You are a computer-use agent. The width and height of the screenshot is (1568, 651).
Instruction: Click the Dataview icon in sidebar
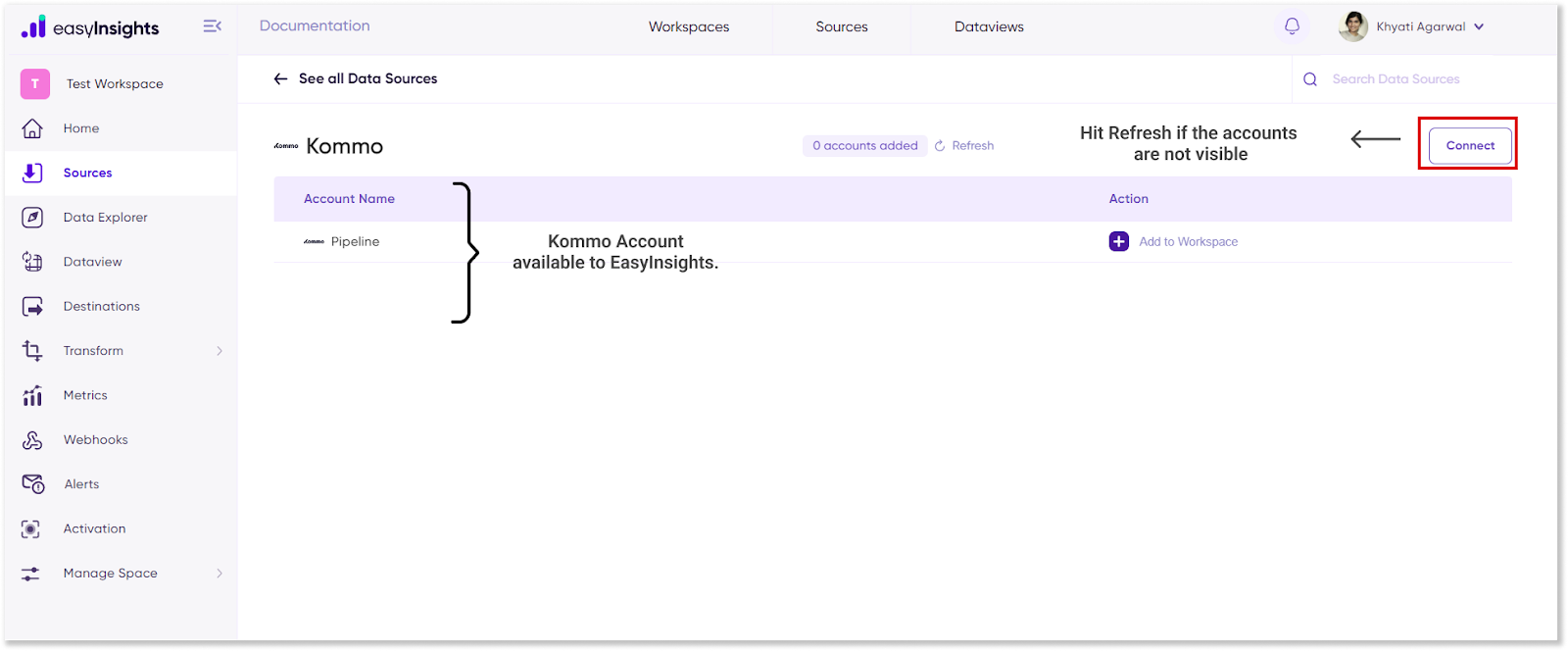[x=32, y=262]
